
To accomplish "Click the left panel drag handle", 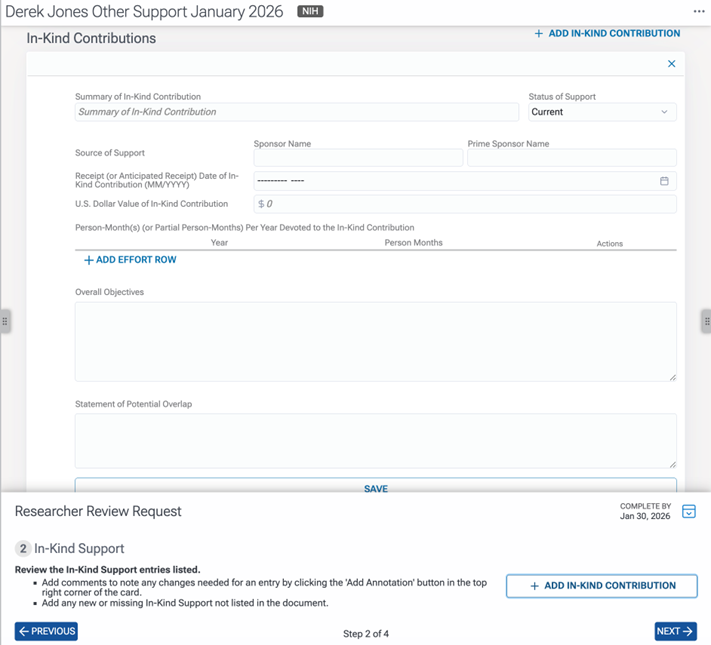I will pos(5,322).
